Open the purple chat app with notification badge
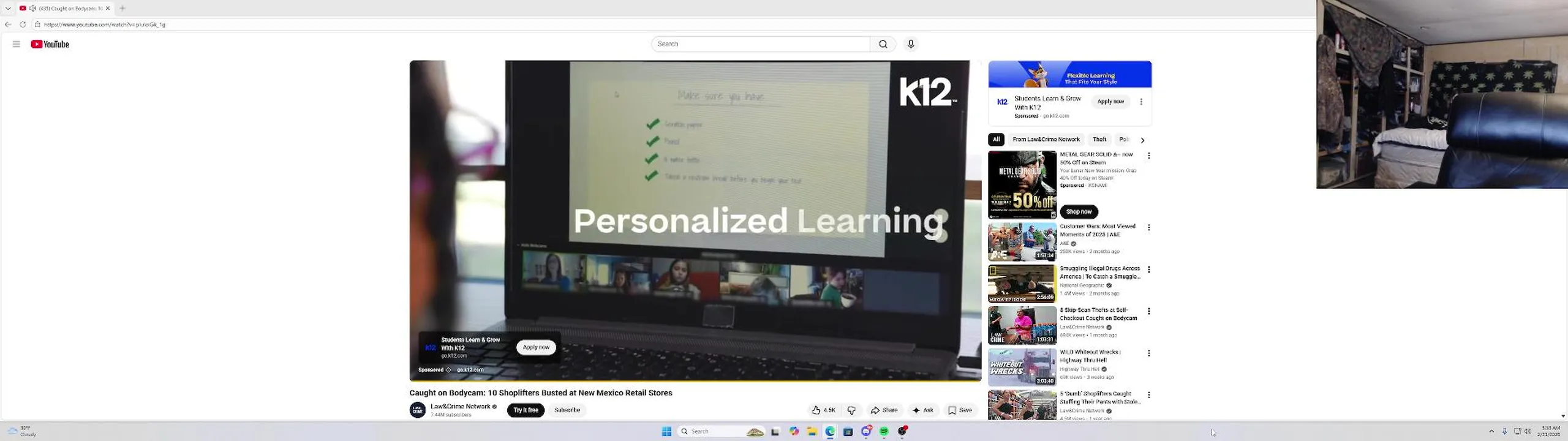This screenshot has width=1568, height=441. pos(866,432)
